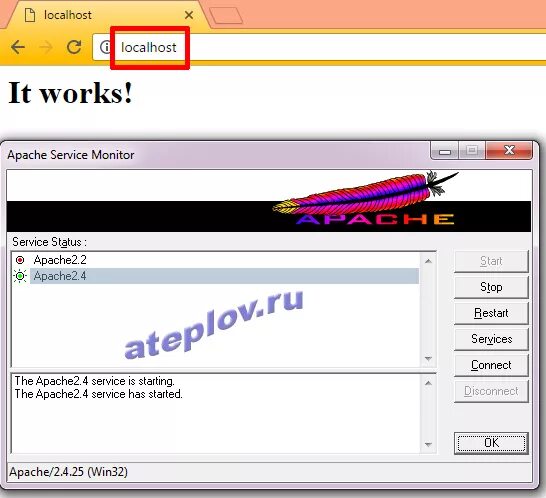
Task: Click "The Apache2.4 service is starting." log line
Action: coord(94,381)
